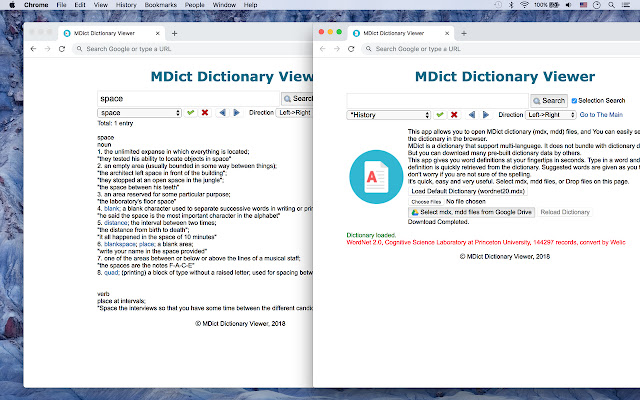Click next arrow icon in right window
This screenshot has height=400, width=640.
pos(486,115)
